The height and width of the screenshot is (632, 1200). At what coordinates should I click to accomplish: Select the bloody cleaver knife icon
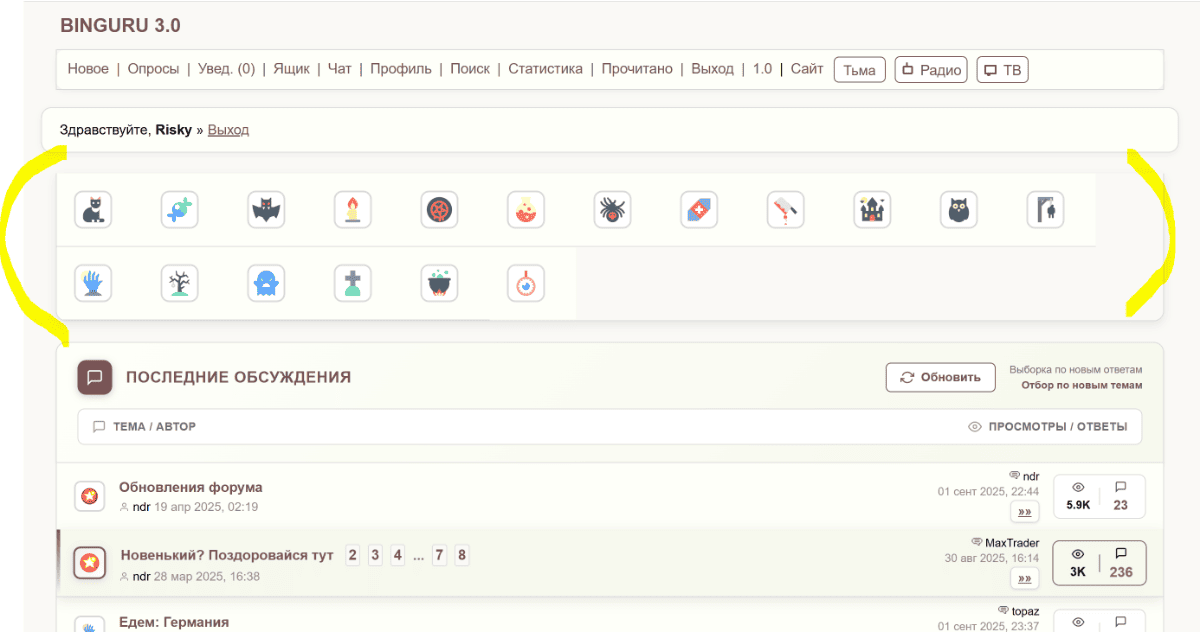click(785, 210)
